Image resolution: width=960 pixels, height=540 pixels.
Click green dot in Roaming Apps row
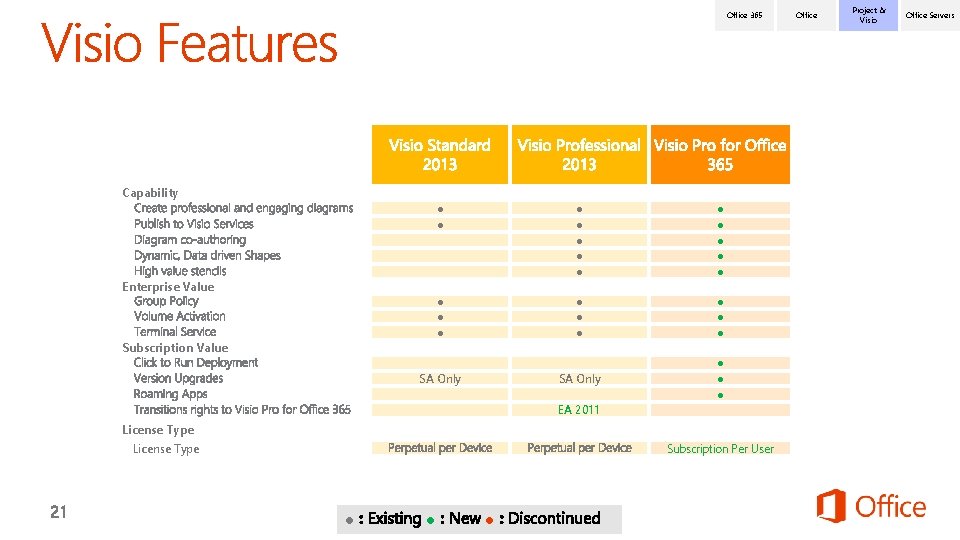coord(720,396)
